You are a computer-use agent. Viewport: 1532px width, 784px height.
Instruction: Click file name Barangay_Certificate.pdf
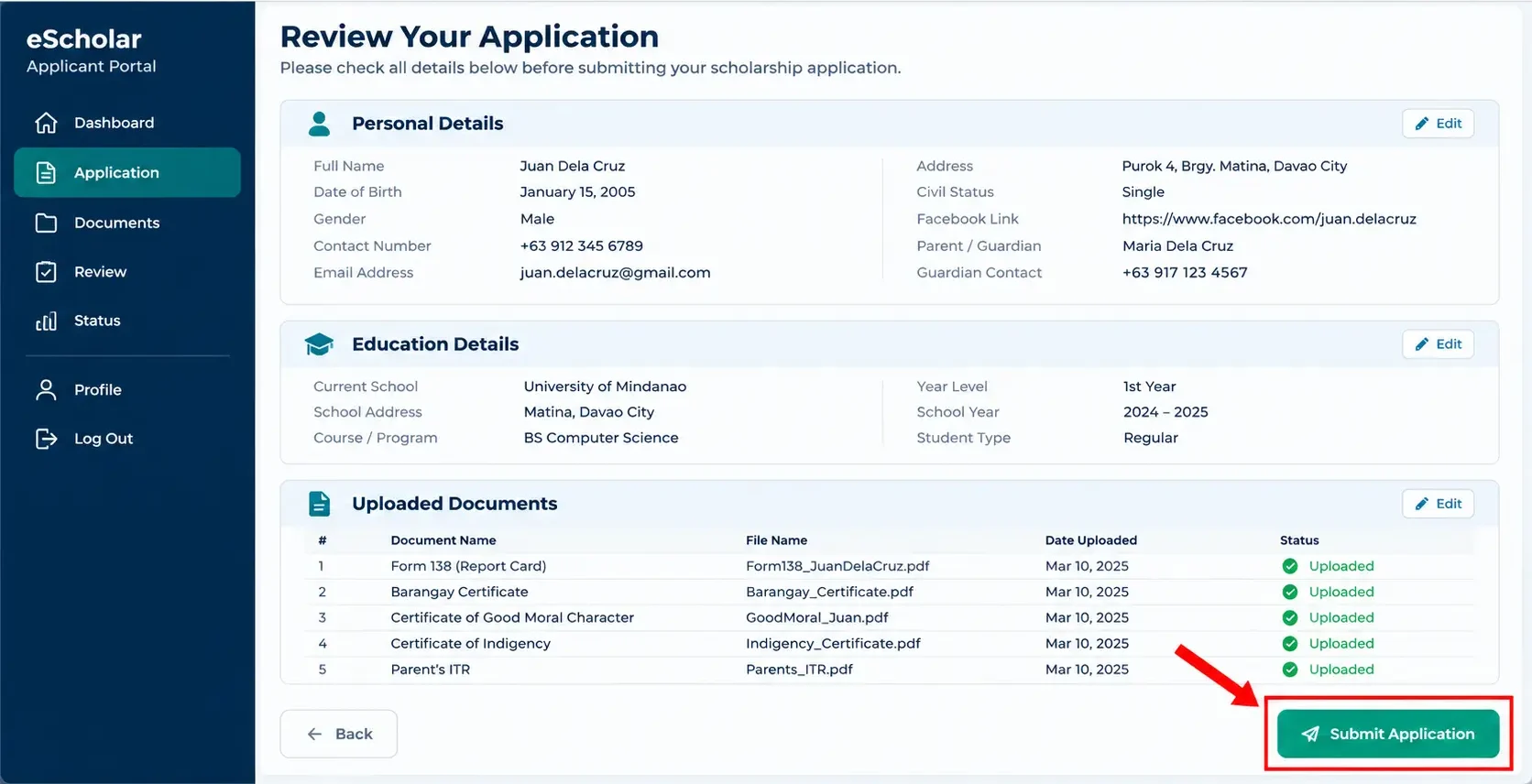(829, 592)
